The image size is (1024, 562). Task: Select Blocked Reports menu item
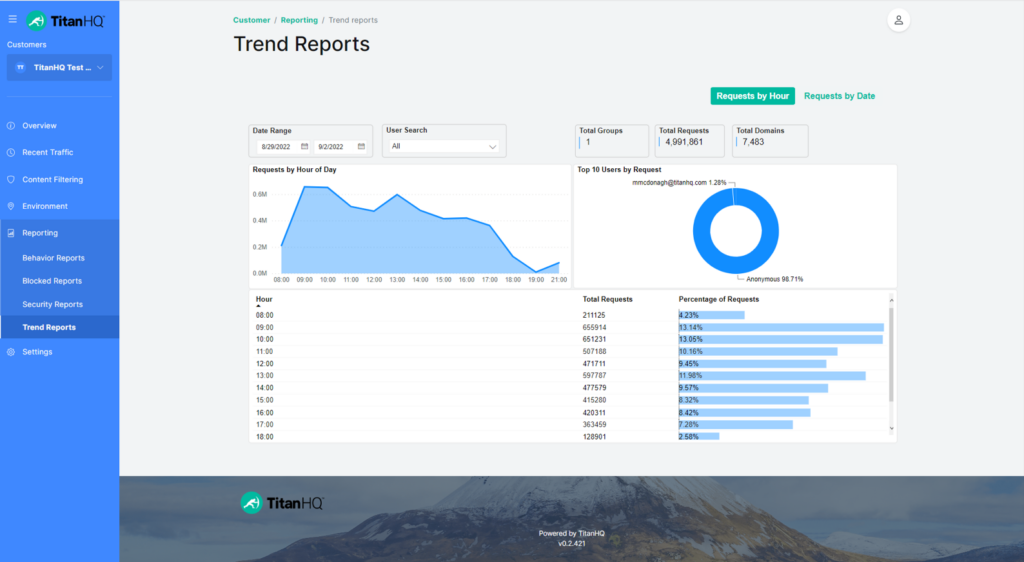pos(52,281)
